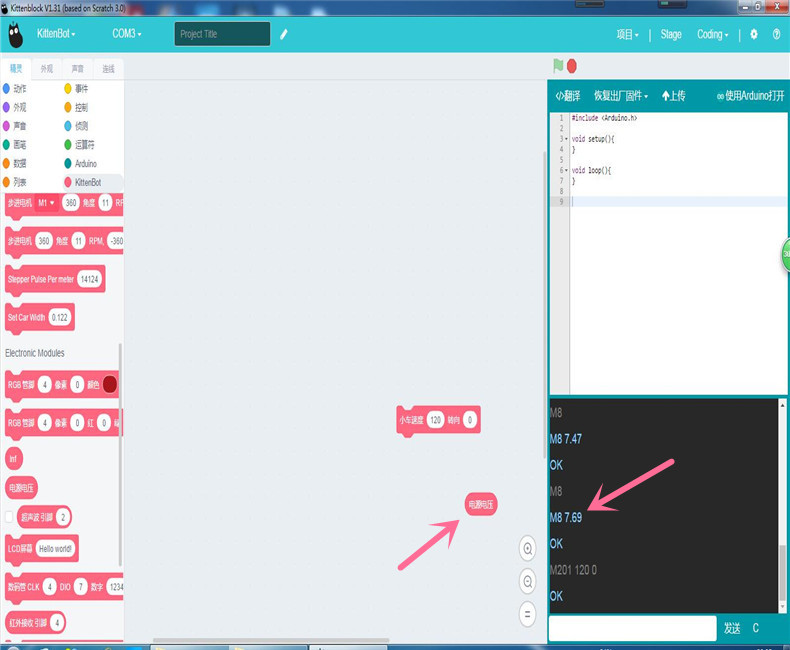Viewport: 790px width, 650px height.
Task: Click the Project Title input field
Action: 222,34
